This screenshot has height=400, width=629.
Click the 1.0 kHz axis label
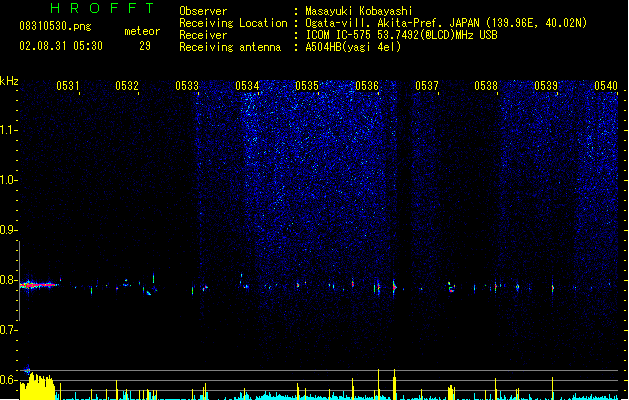(x=8, y=180)
